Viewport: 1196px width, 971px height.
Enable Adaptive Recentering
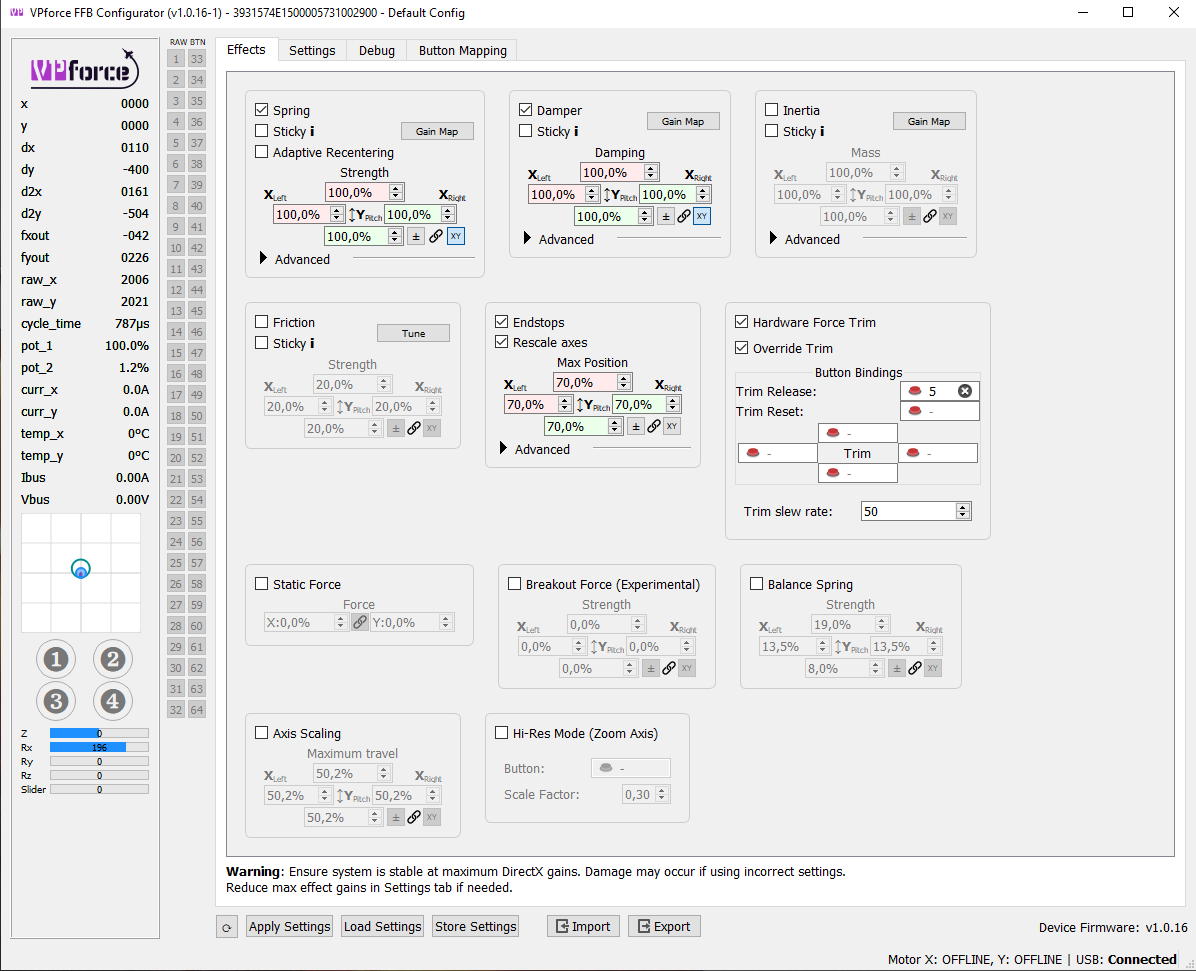[262, 152]
